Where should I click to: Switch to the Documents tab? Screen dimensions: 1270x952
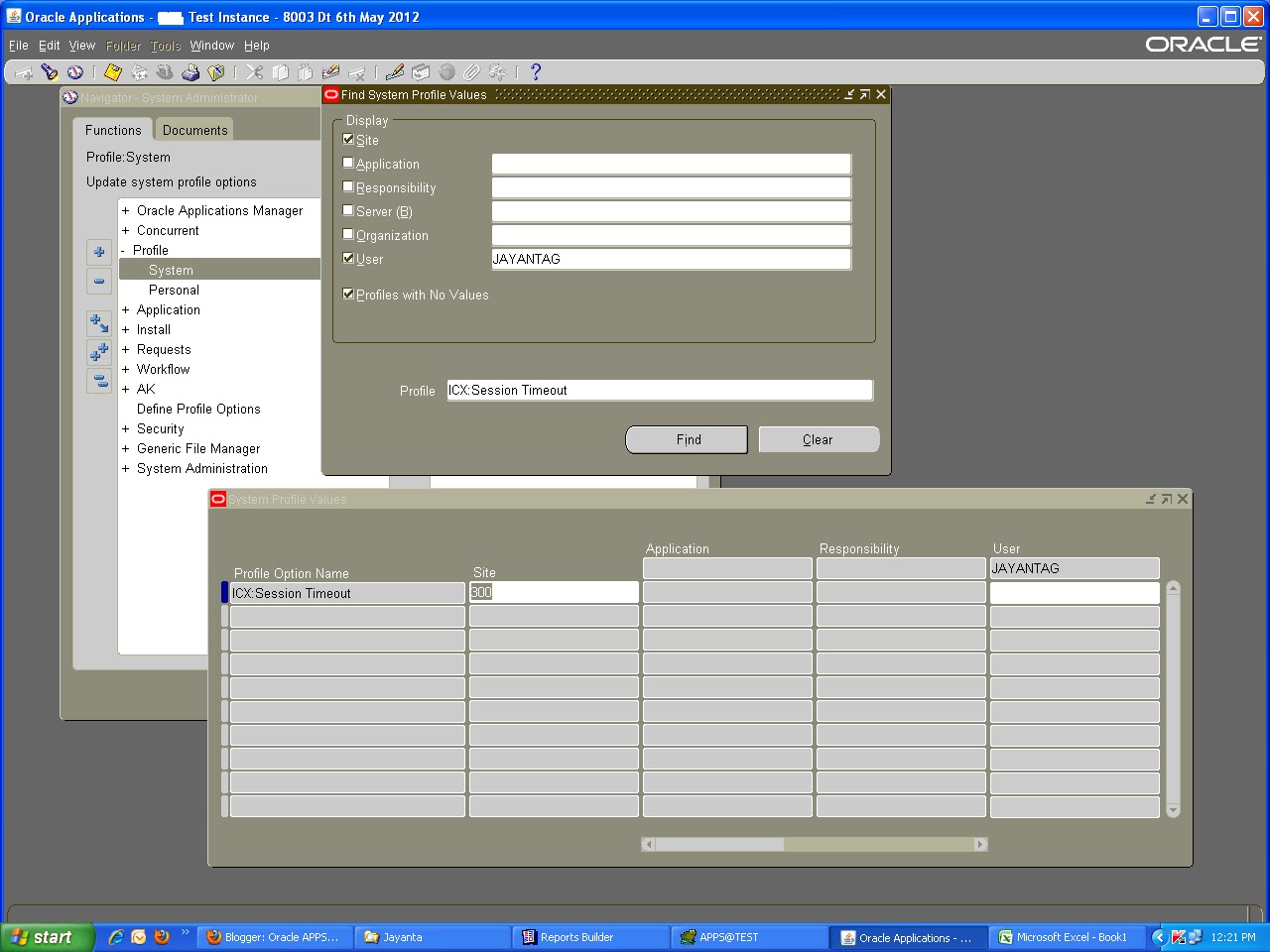click(x=193, y=129)
